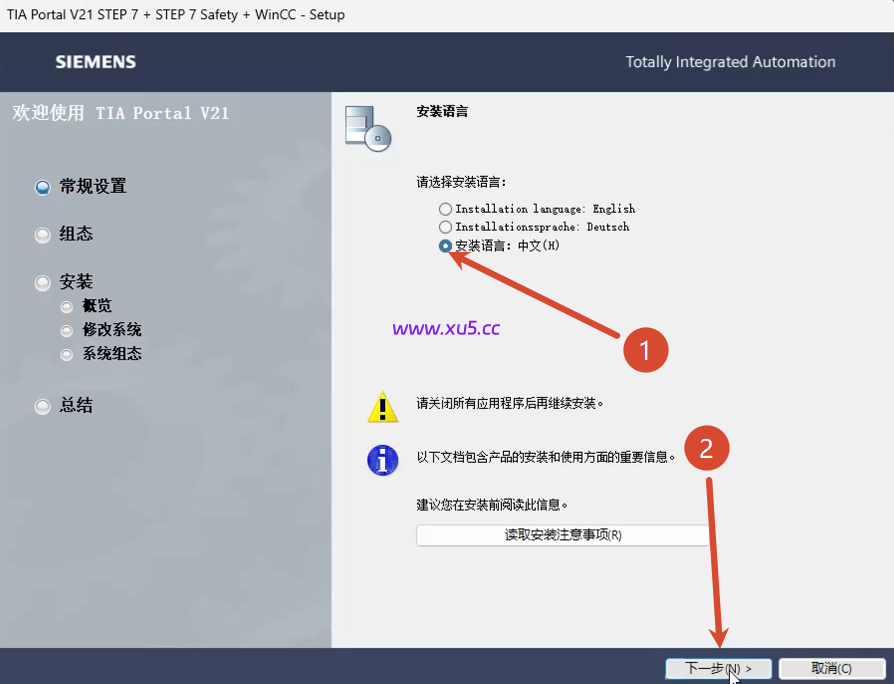894x684 pixels.
Task: Click the status circle beside 组态
Action: [42, 234]
